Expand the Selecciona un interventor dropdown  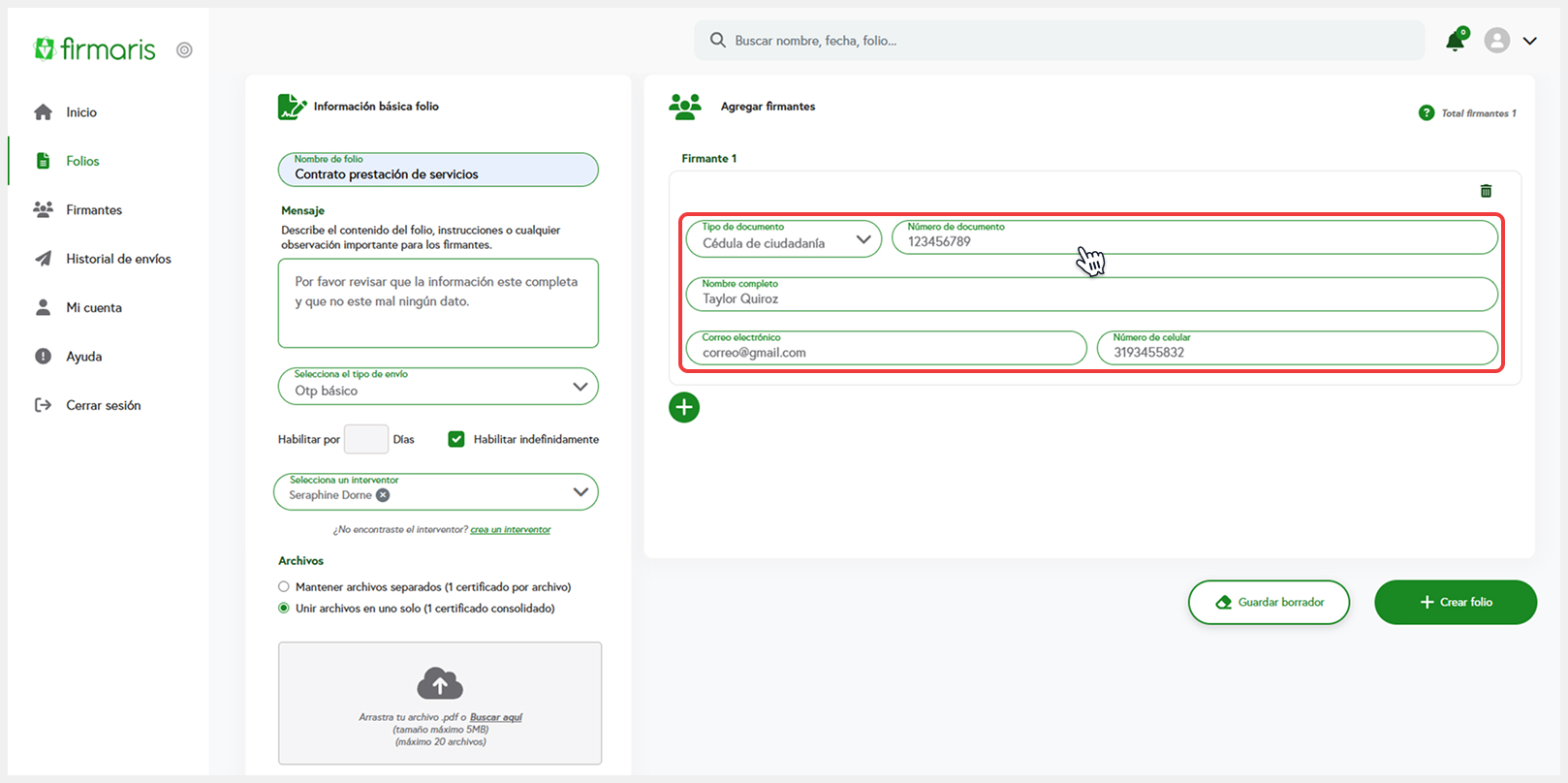(580, 492)
